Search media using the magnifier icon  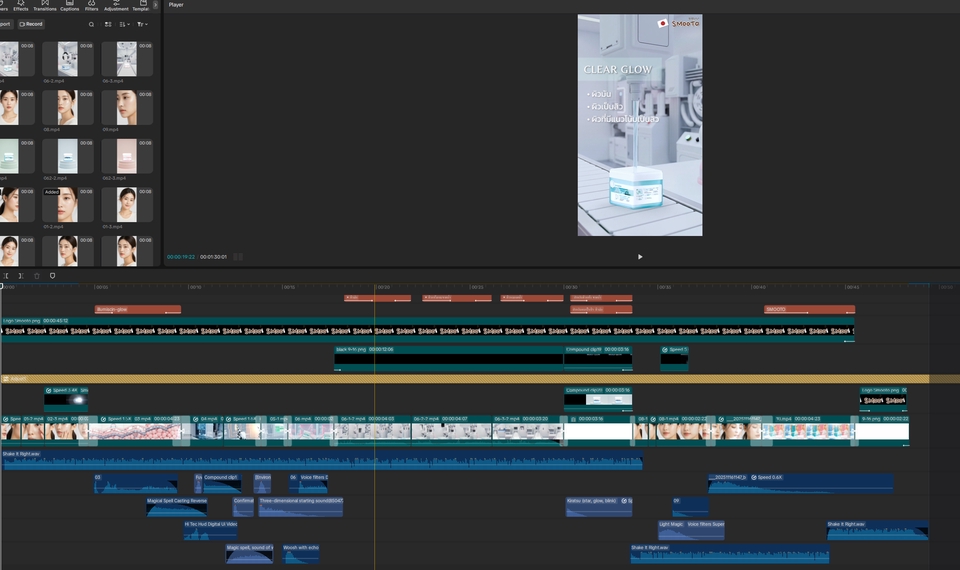(x=91, y=24)
